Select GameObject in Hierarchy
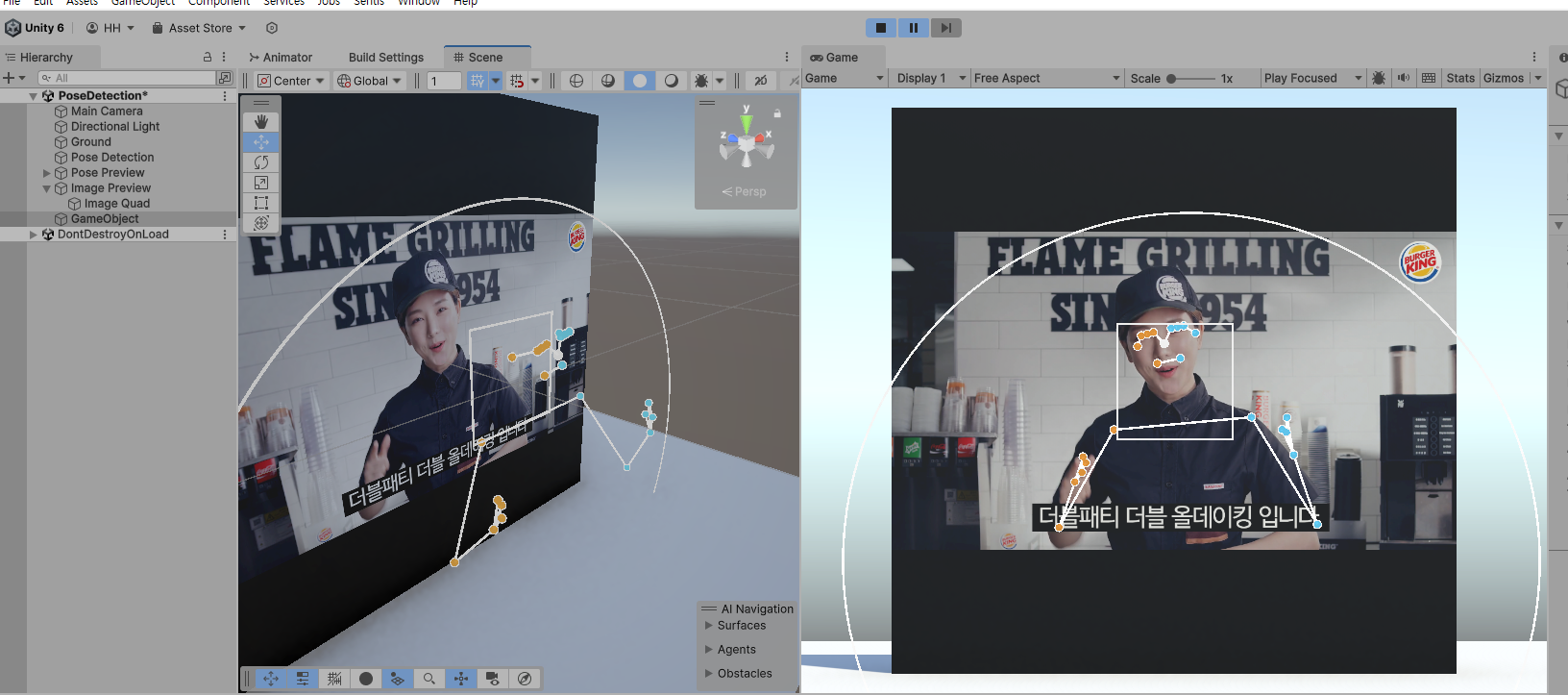This screenshot has width=1568, height=695. (x=105, y=219)
